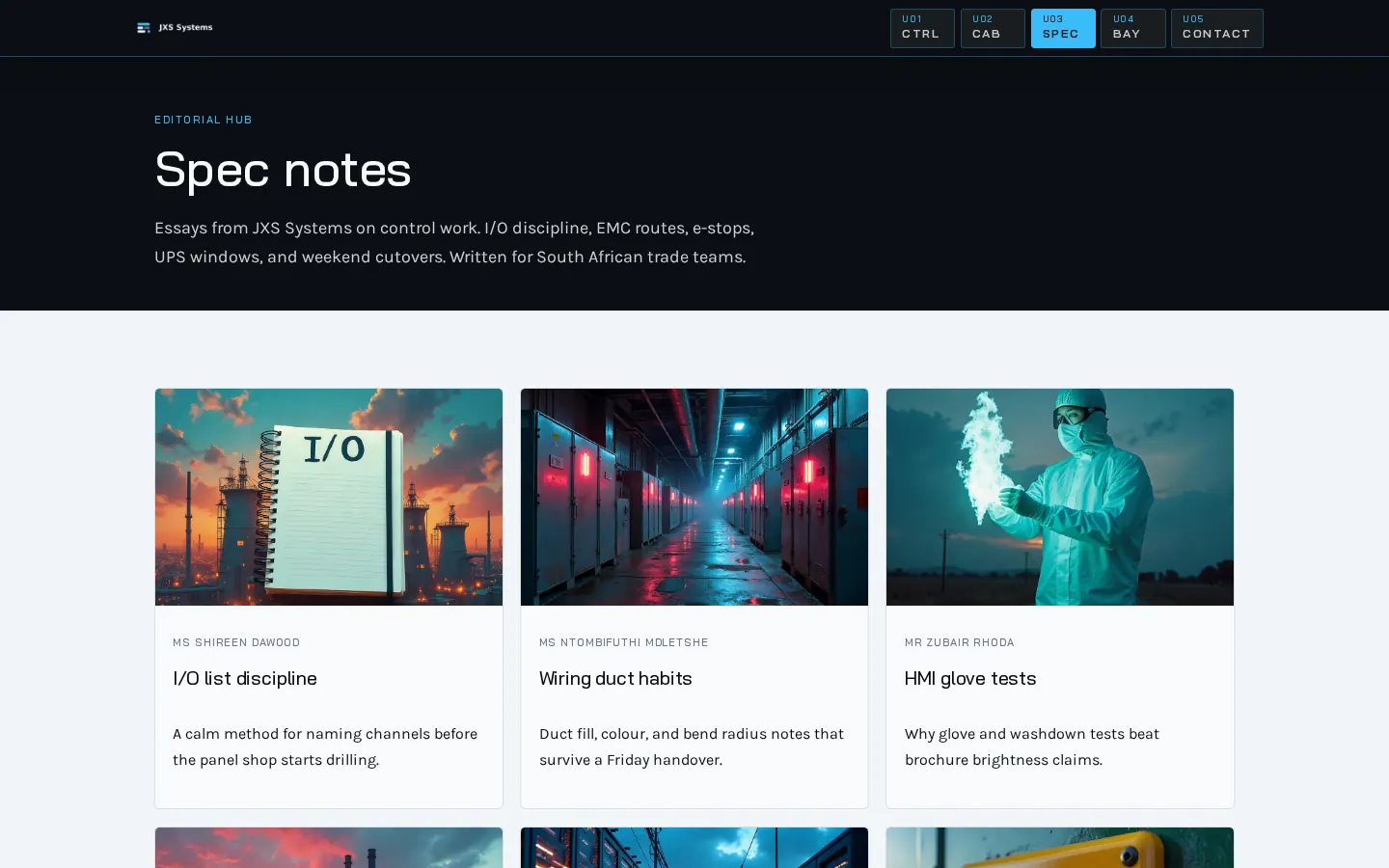This screenshot has height=868, width=1389.
Task: Open the I/O notebook article image
Action: tap(329, 497)
